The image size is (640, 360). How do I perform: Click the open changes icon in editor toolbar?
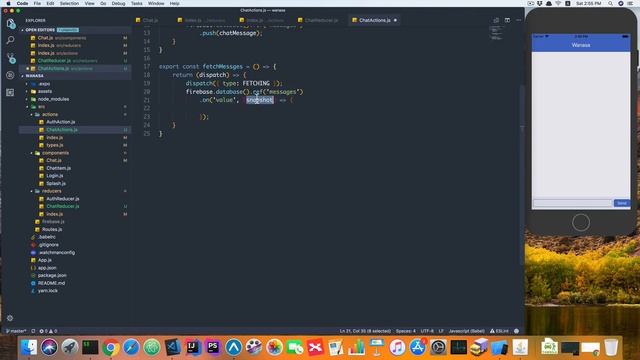[x=496, y=20]
